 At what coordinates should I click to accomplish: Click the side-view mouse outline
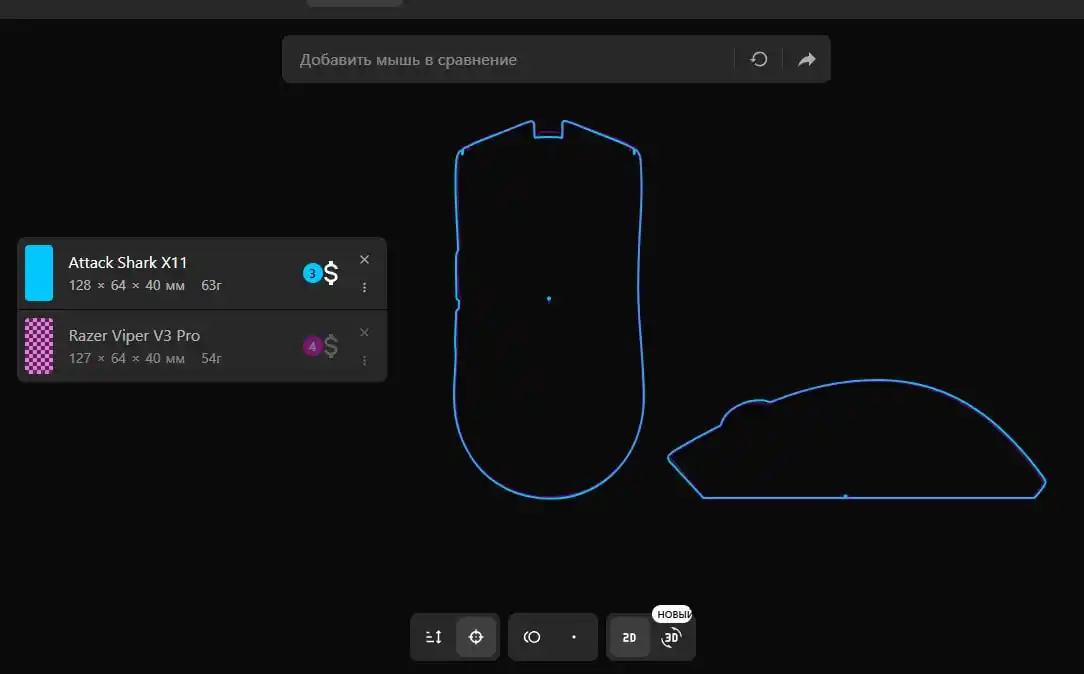click(857, 438)
